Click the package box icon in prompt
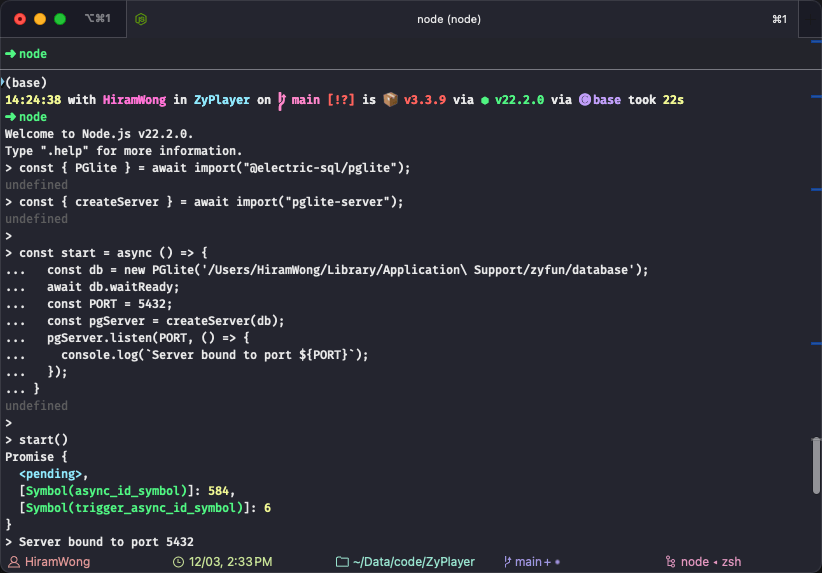822x573 pixels. [390, 100]
